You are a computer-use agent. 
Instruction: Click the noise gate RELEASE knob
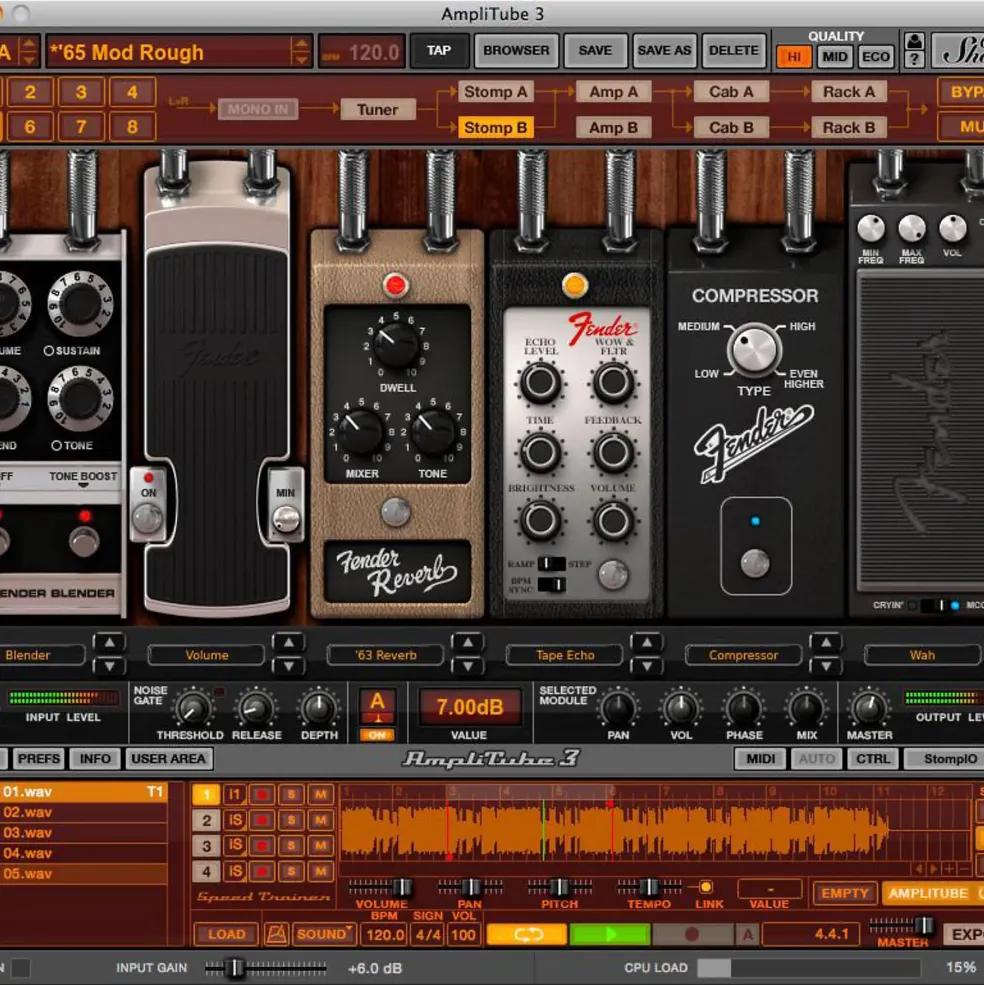pyautogui.click(x=256, y=709)
